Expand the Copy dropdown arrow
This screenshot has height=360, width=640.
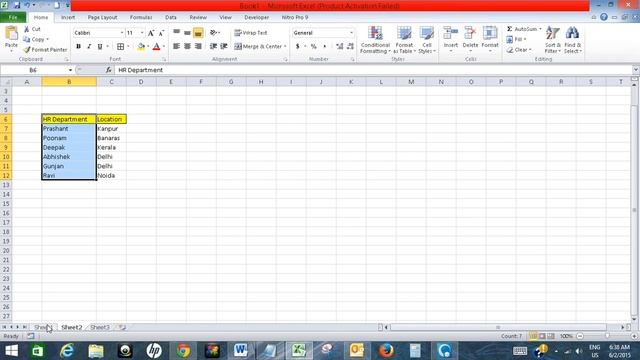pos(47,40)
